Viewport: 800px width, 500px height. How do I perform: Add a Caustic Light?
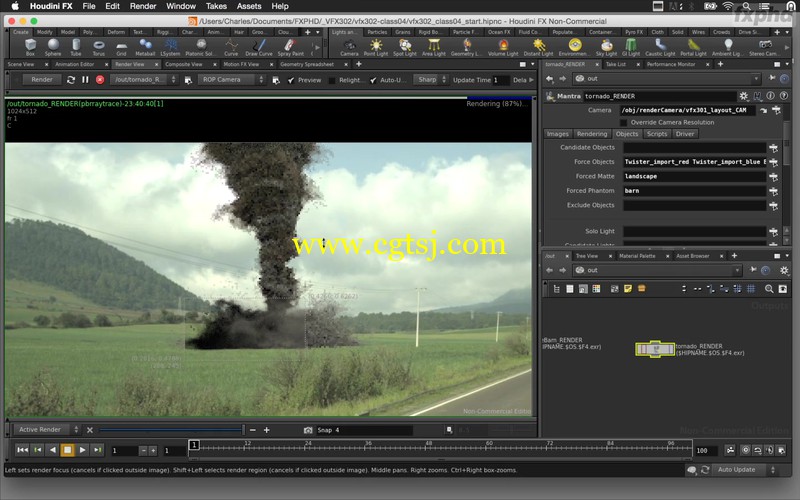click(x=660, y=47)
